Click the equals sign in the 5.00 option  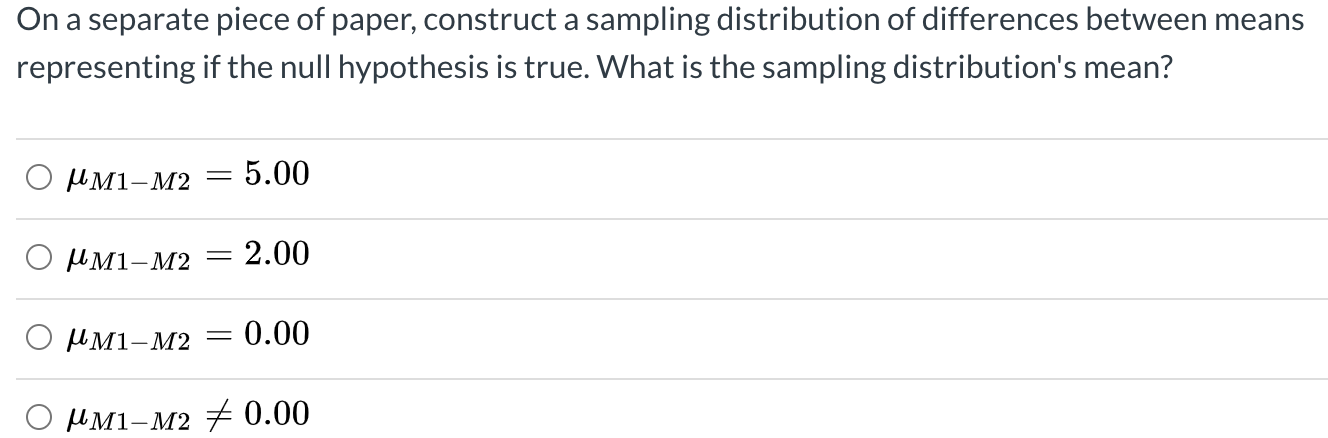tap(221, 176)
